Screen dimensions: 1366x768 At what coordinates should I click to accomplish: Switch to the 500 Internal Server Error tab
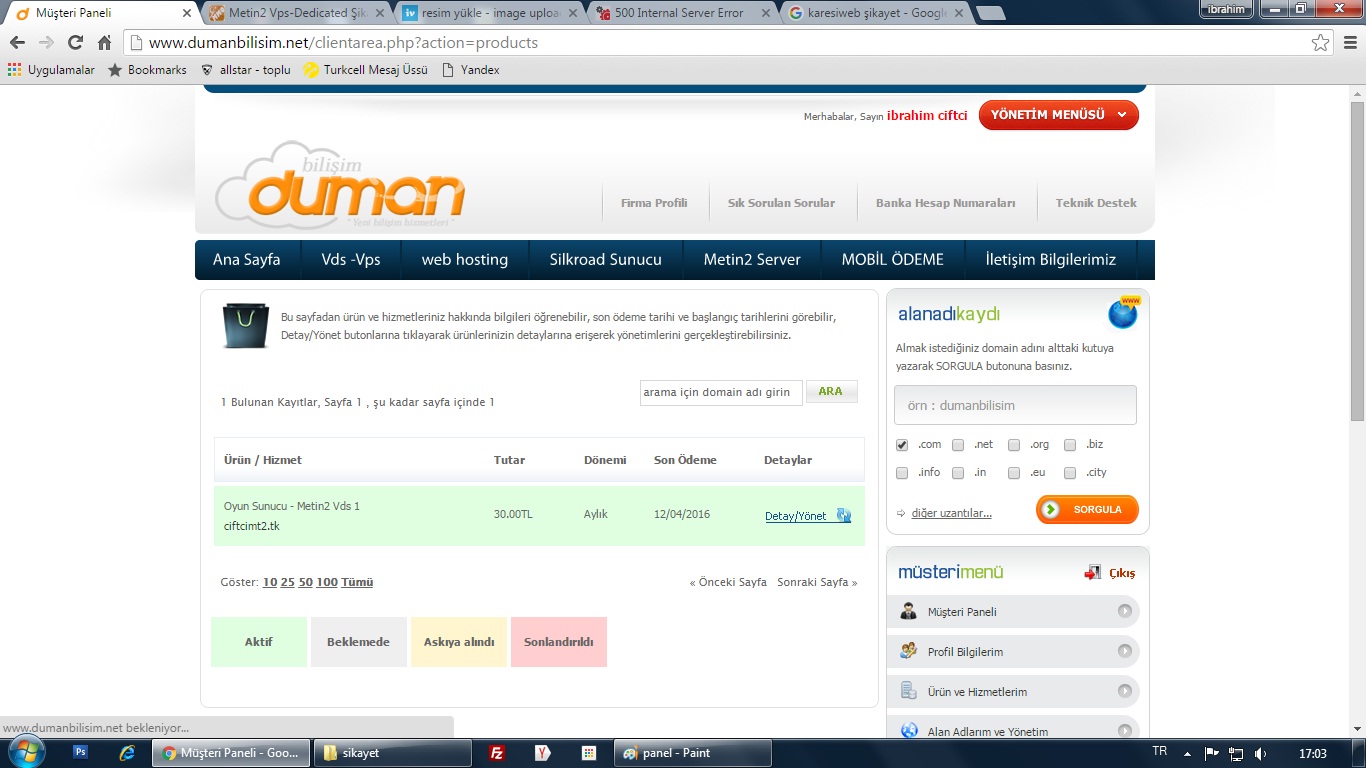680,13
